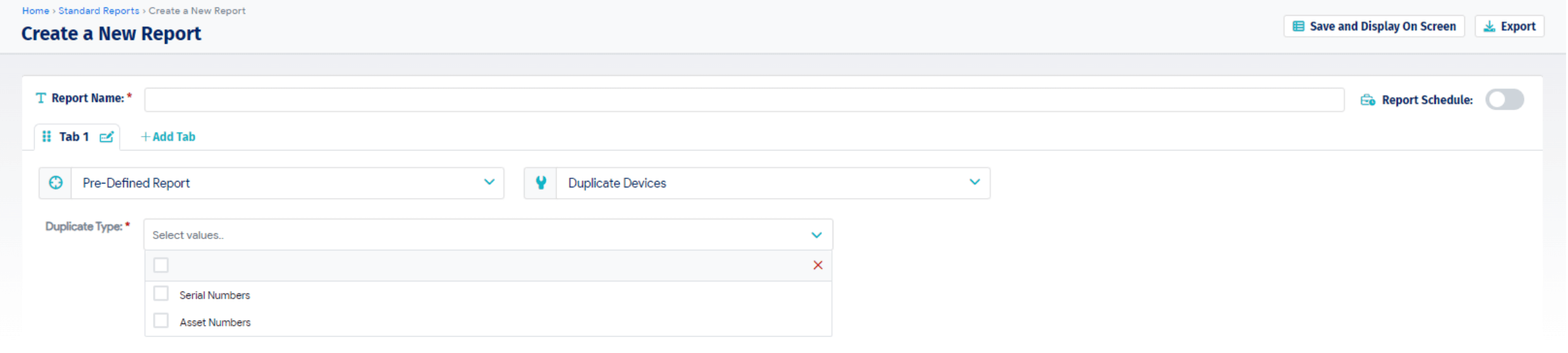The height and width of the screenshot is (353, 1568).
Task: Click the chevron arrow of Pre-Defined Report
Action: [489, 182]
